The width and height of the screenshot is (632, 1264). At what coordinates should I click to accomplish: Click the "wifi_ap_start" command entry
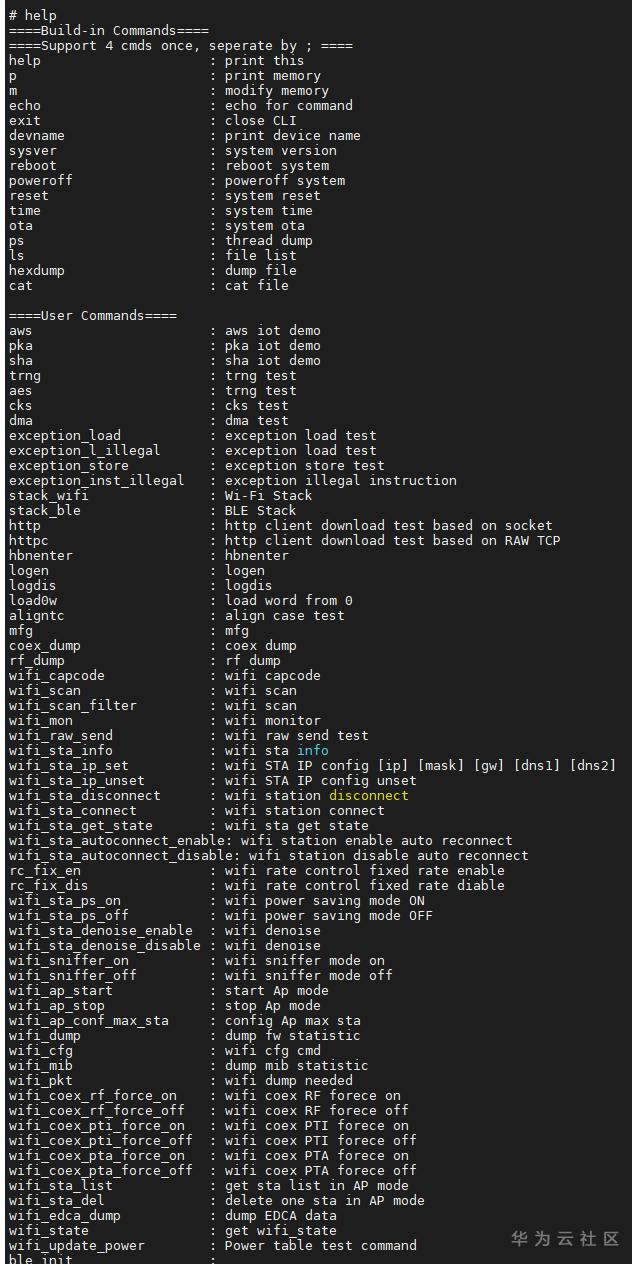pyautogui.click(x=60, y=990)
